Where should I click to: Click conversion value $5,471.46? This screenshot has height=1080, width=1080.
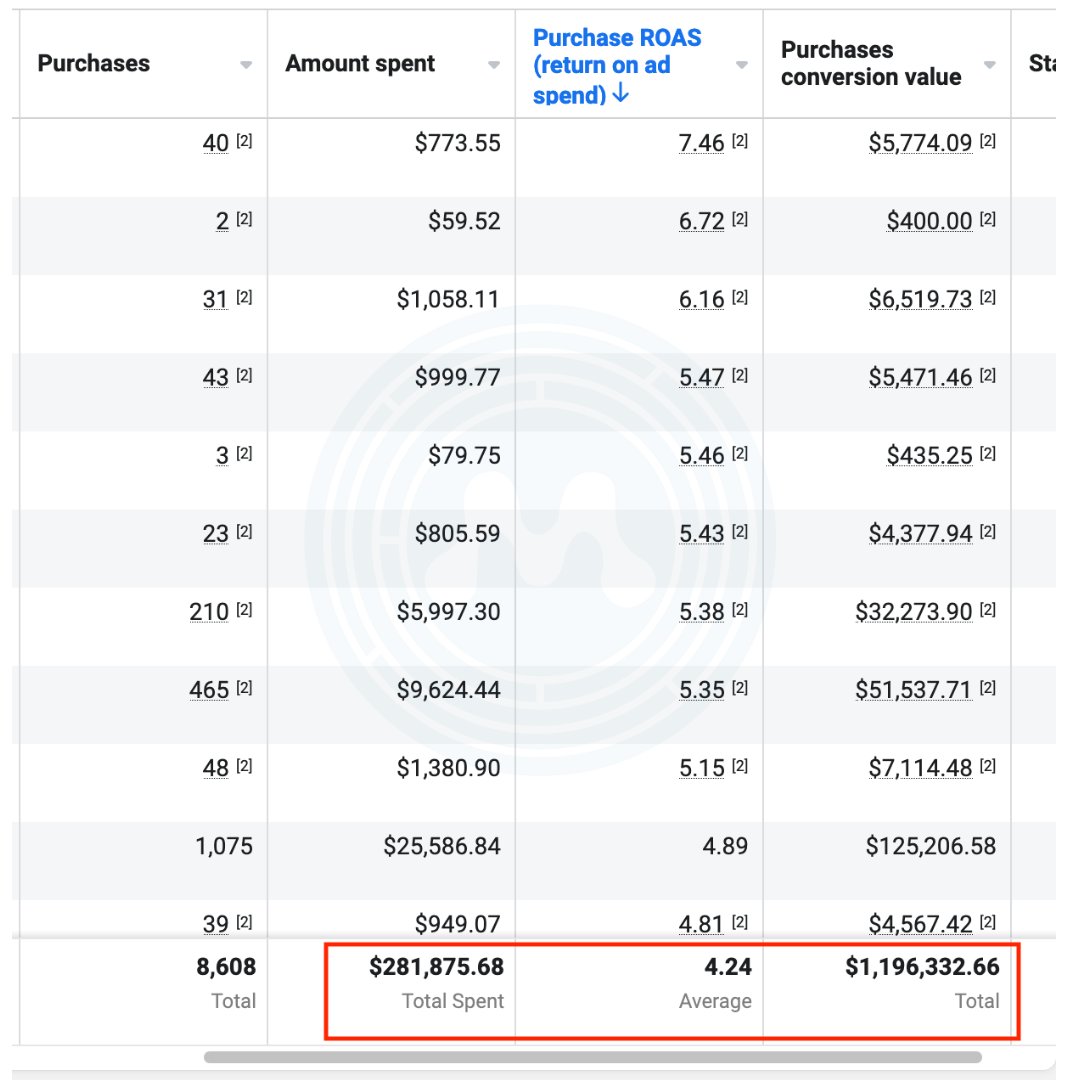click(920, 377)
